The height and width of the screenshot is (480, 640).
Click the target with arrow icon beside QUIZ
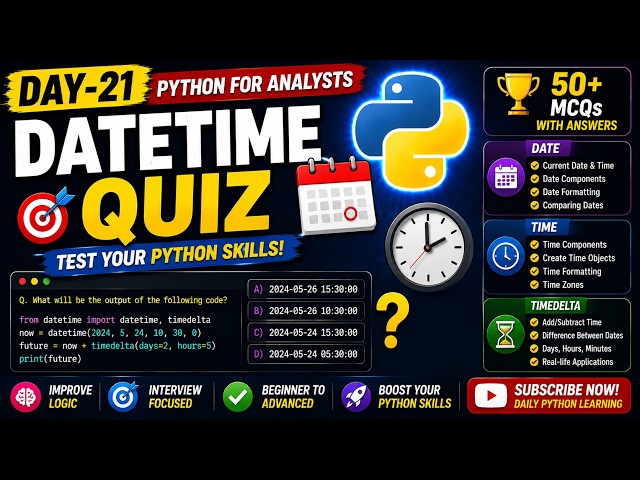45,215
